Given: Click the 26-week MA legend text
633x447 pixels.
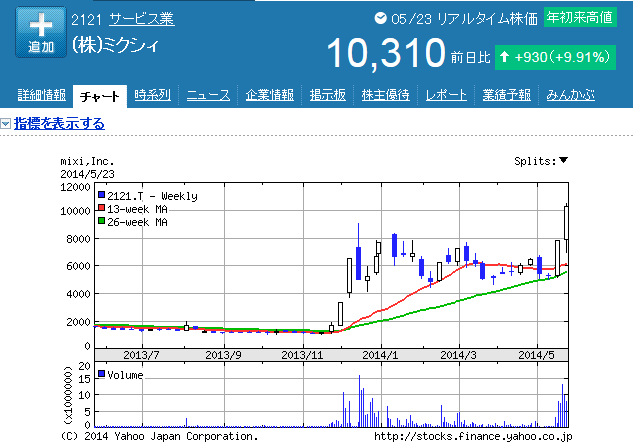Looking at the screenshot, I should (137, 222).
